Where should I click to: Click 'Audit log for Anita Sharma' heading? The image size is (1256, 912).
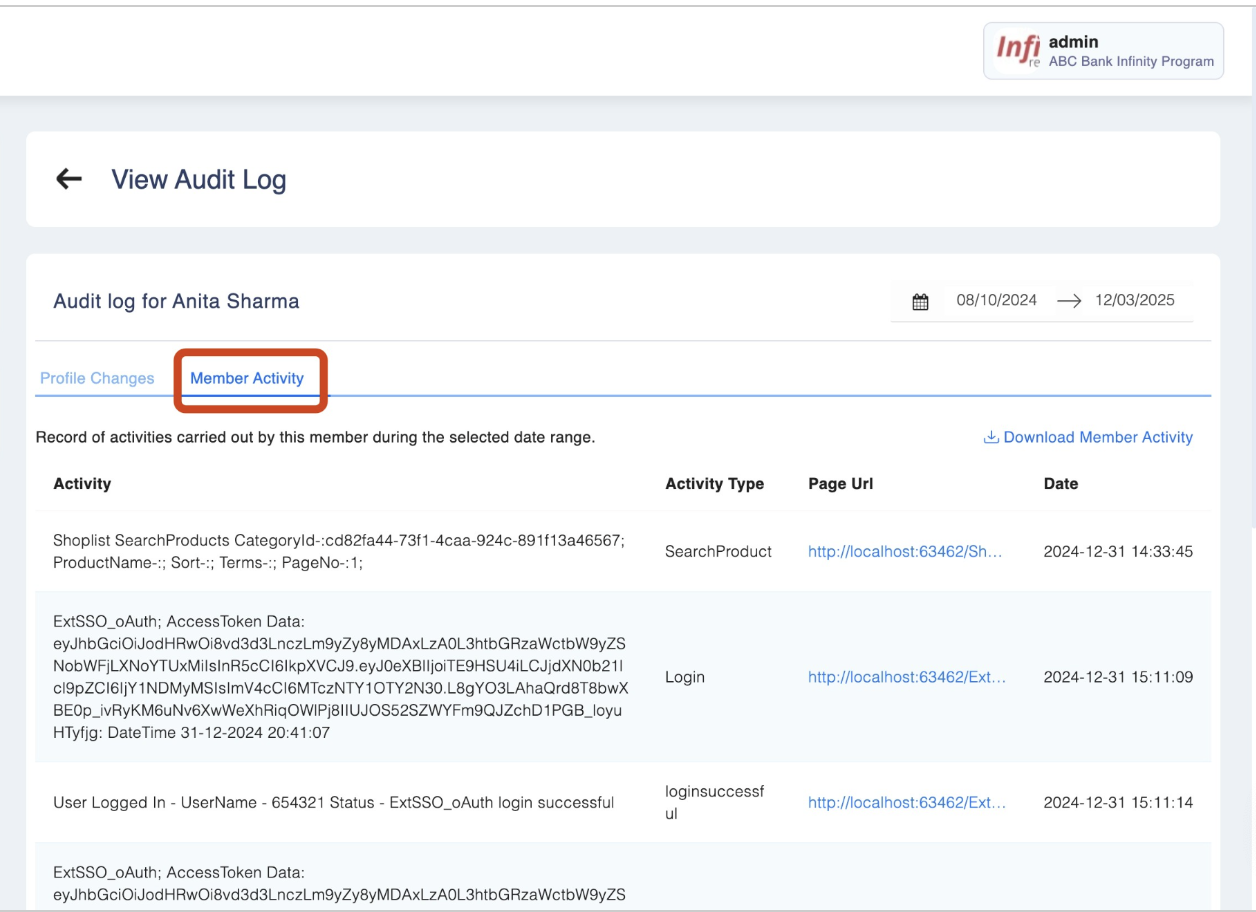point(176,301)
